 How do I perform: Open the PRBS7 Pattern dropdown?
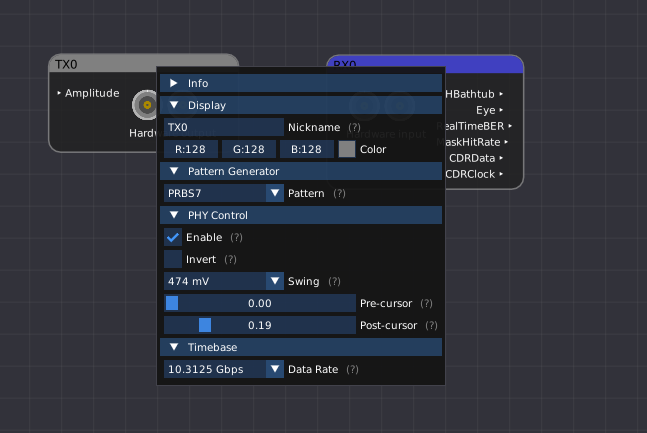224,193
